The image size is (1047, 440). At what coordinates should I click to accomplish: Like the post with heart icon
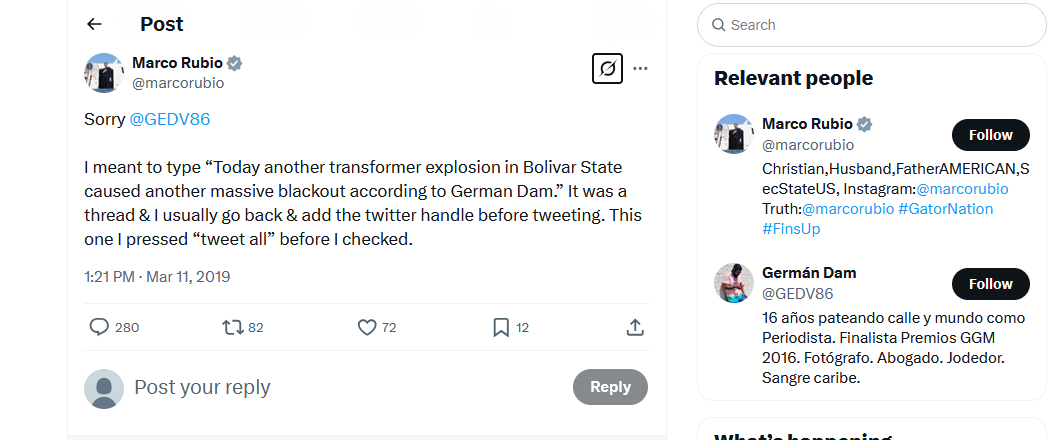coord(366,327)
